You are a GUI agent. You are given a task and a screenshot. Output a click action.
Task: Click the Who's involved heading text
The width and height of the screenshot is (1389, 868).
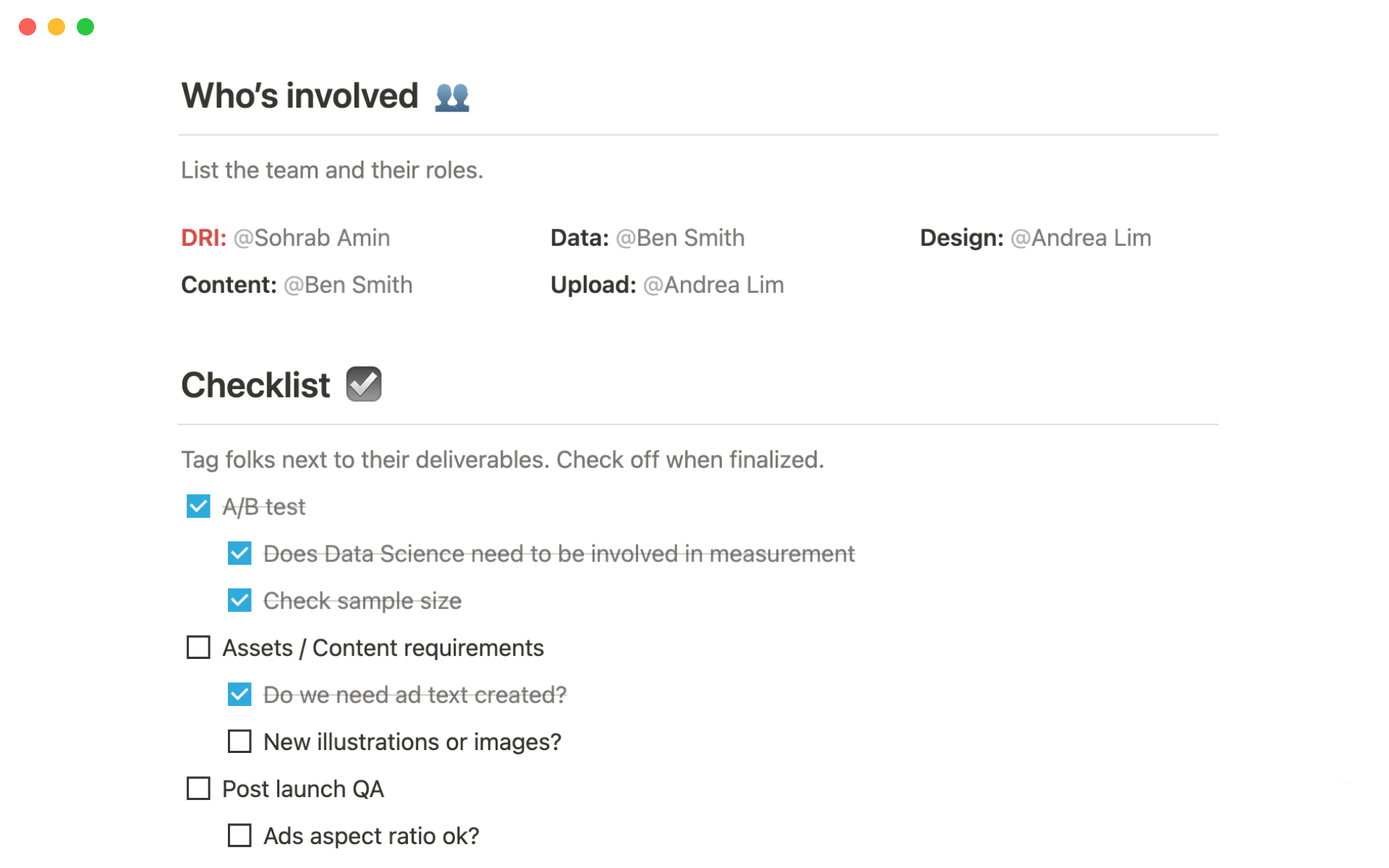pos(300,96)
